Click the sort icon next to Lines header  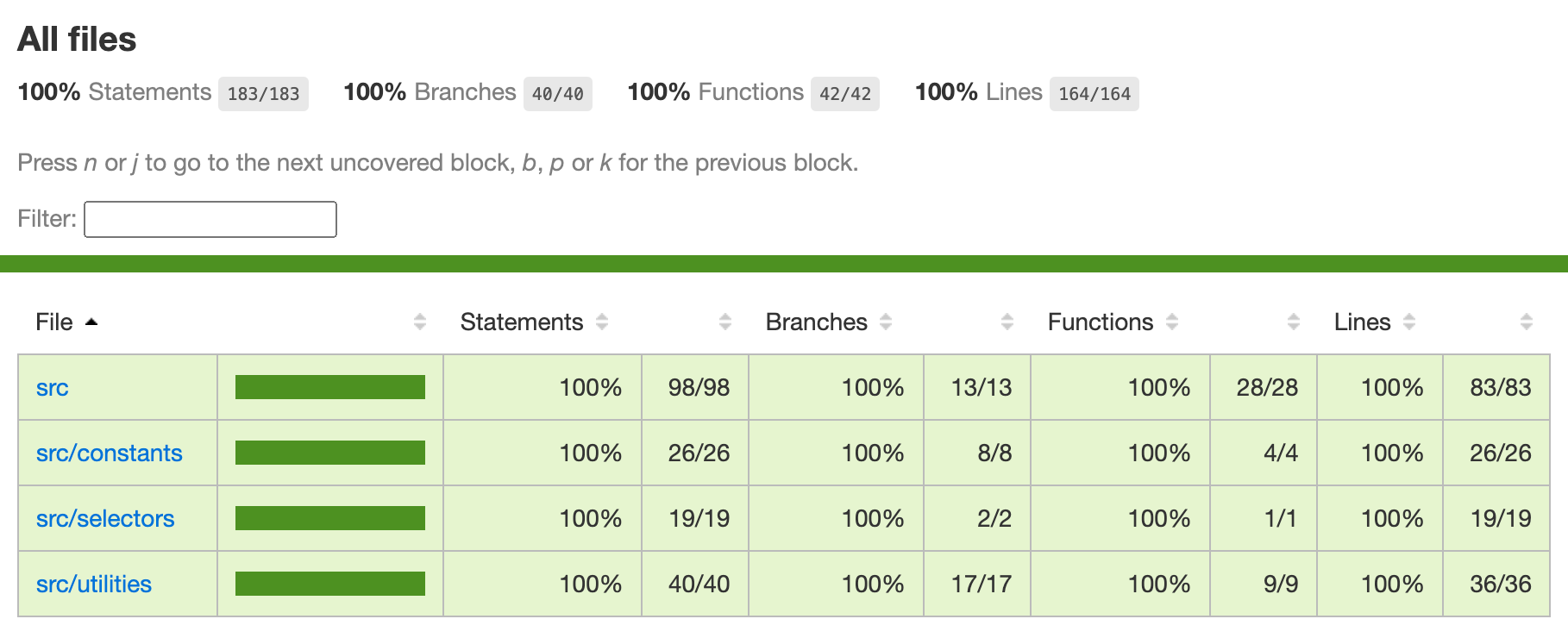1409,322
